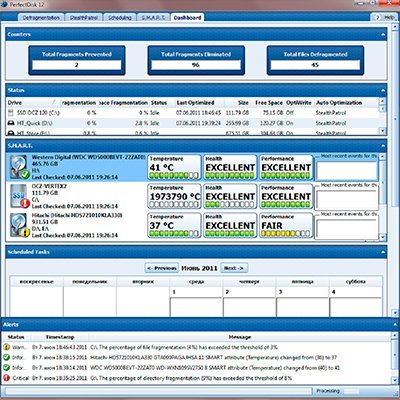Click the Hitachi drive icon with yellow warning

click(x=20, y=226)
